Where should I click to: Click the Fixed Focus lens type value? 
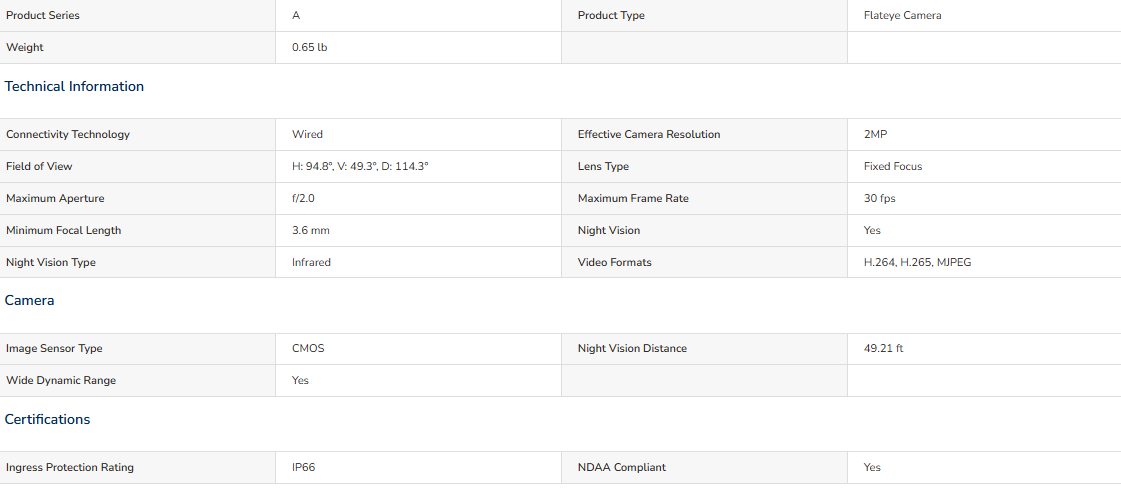[x=893, y=166]
